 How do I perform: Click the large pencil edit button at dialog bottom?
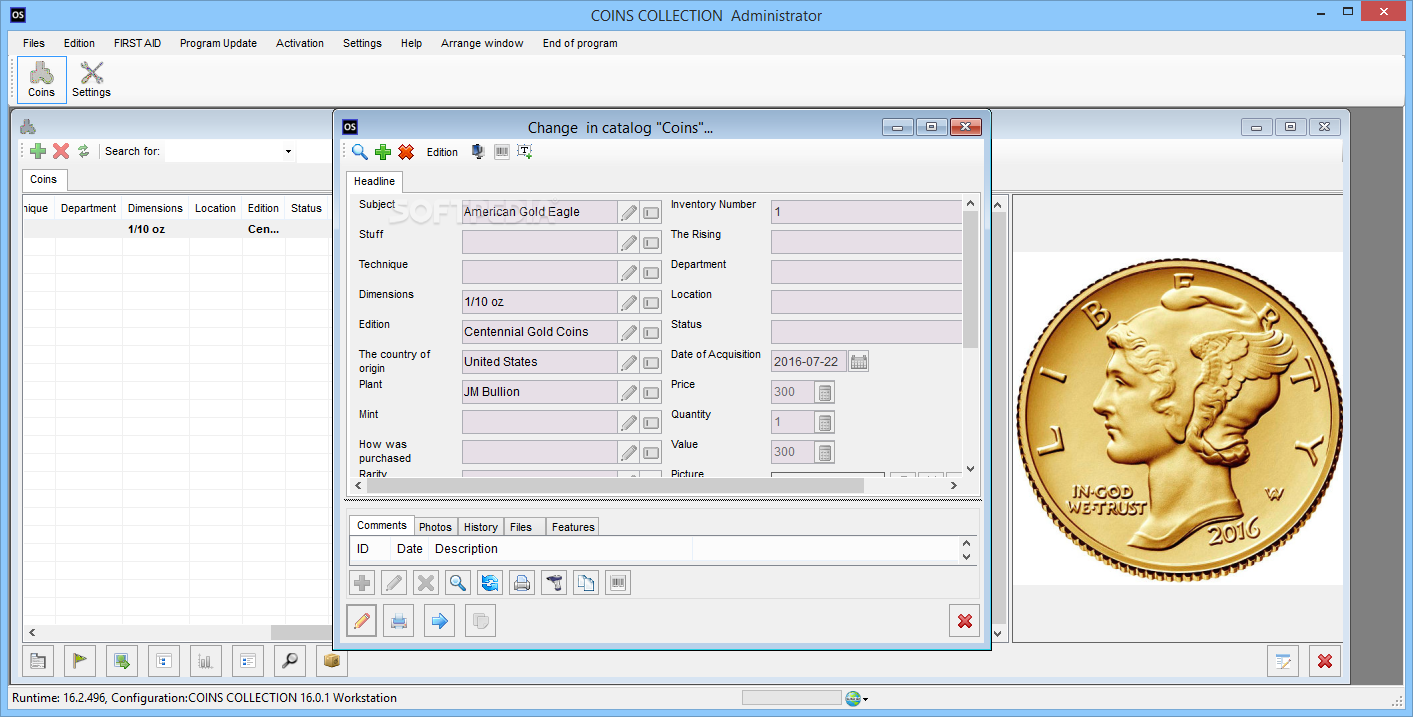pyautogui.click(x=362, y=621)
